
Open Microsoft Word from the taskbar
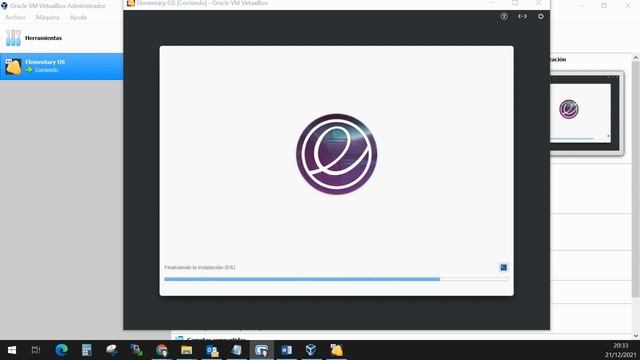pos(287,350)
